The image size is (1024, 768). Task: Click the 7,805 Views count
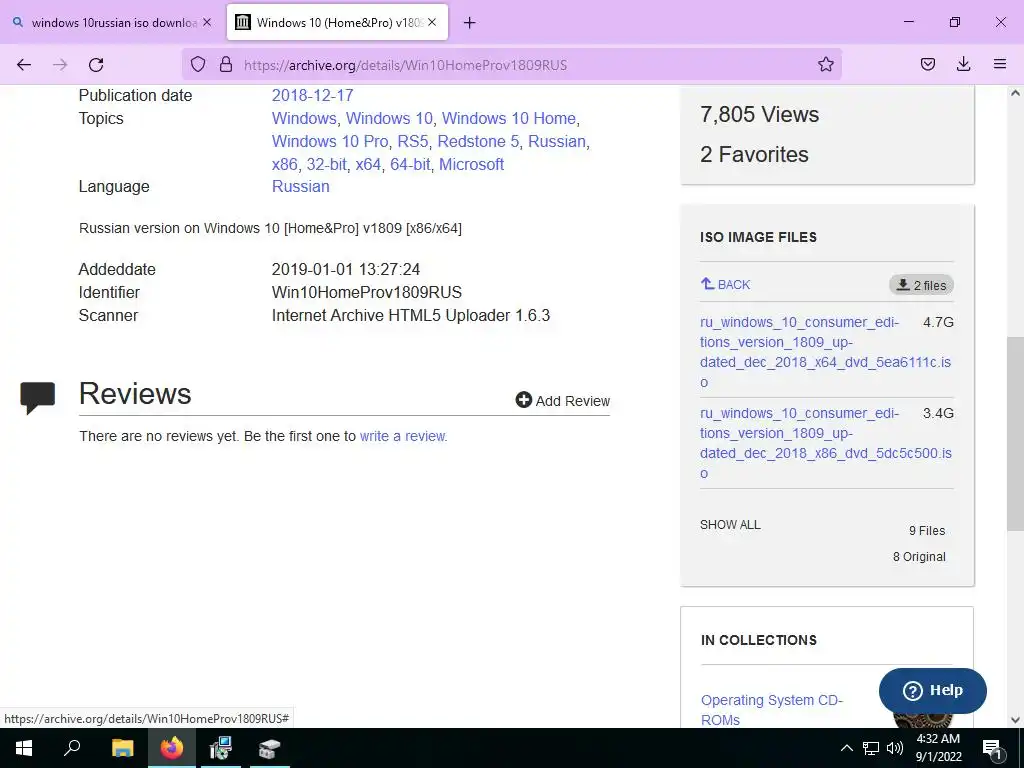760,114
